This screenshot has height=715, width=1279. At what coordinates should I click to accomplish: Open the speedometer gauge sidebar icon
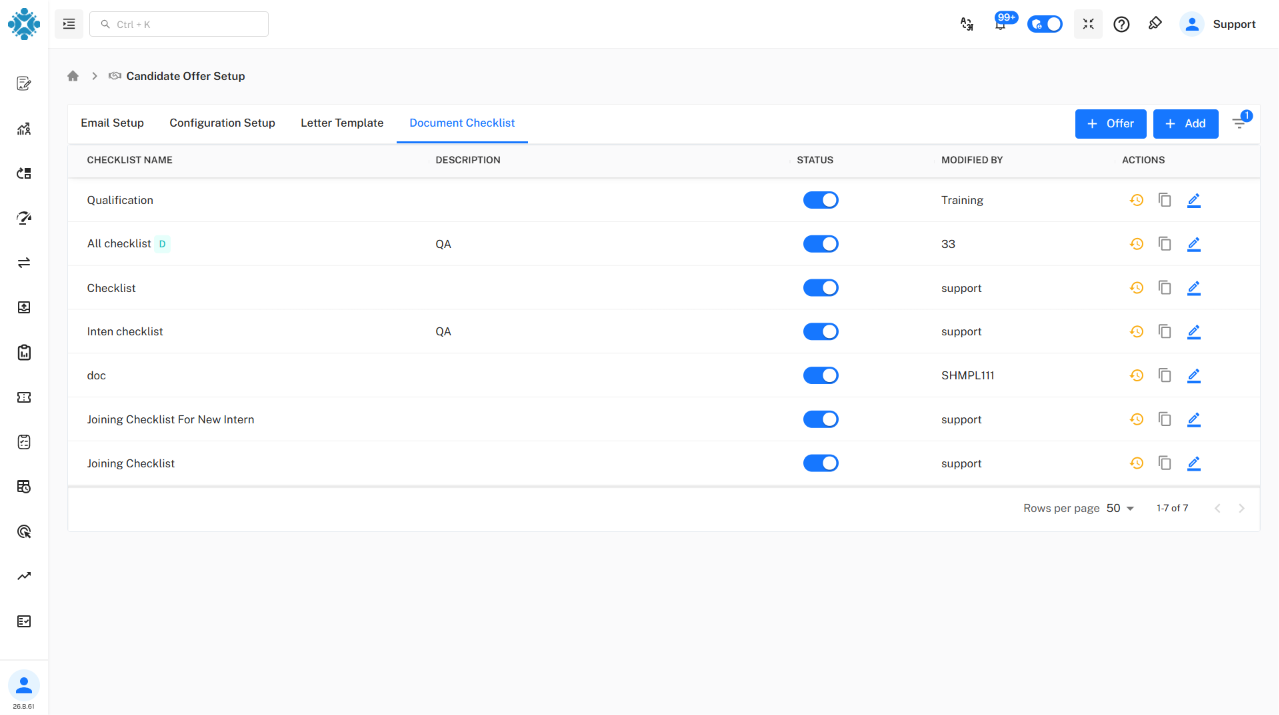[x=24, y=218]
